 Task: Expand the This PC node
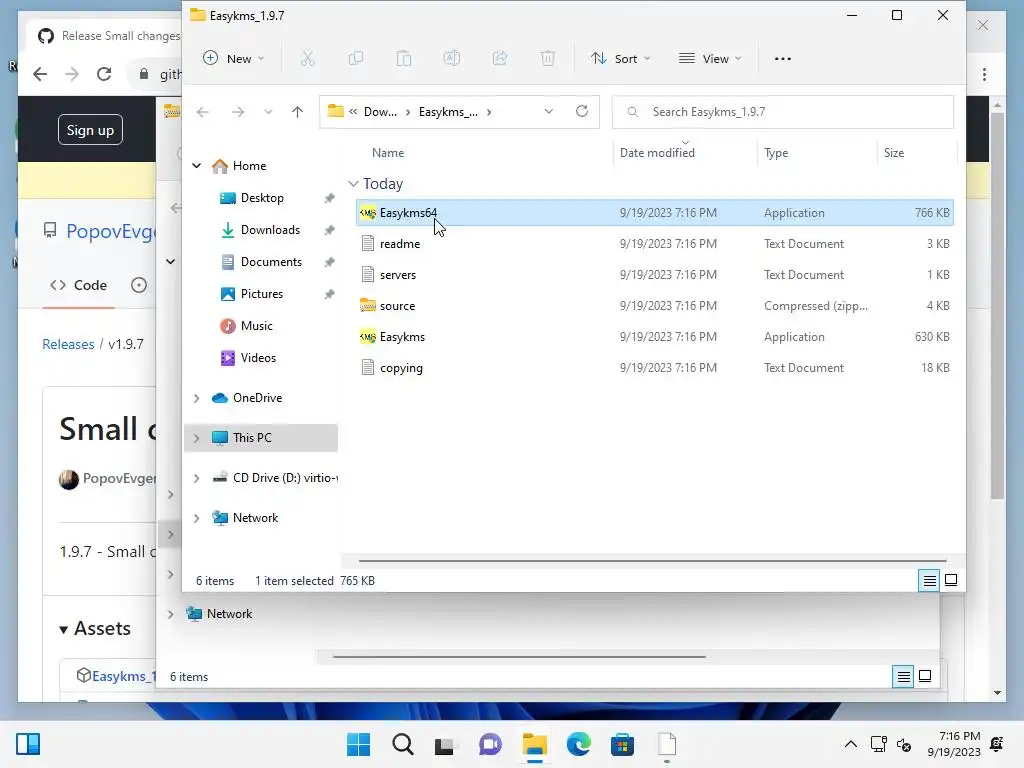pyautogui.click(x=197, y=438)
